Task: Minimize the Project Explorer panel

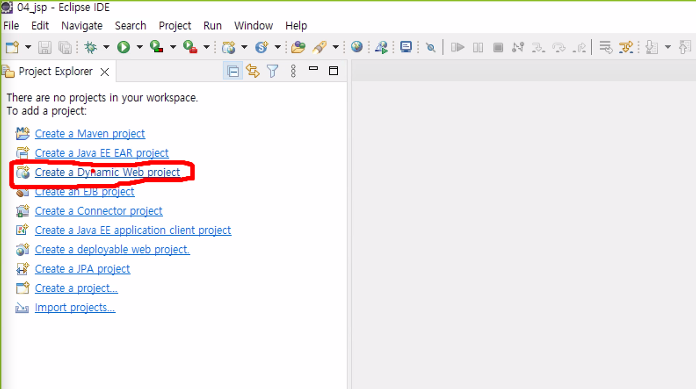Action: coord(313,69)
